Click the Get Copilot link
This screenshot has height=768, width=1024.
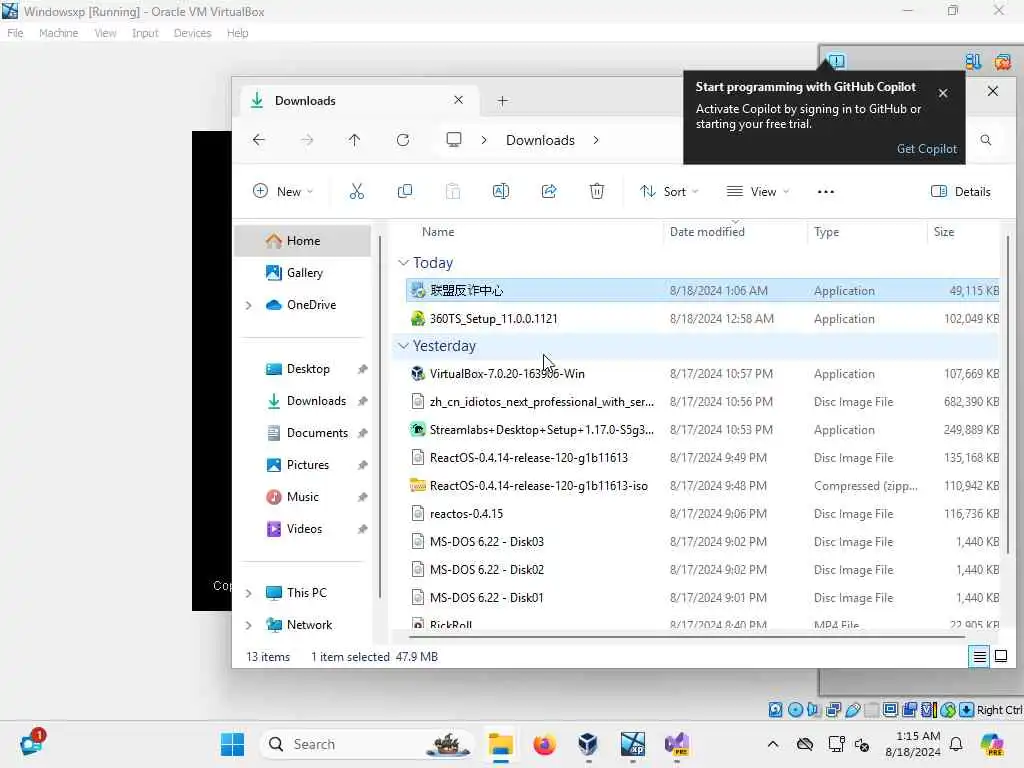[x=927, y=148]
